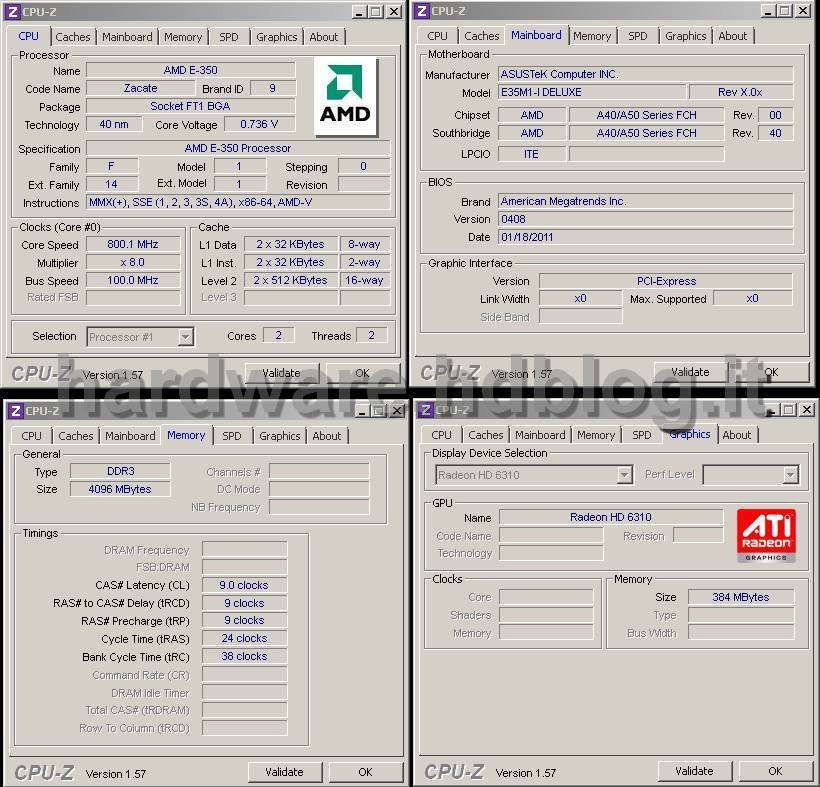Click the LPCIO value 'ITE'
This screenshot has height=787, width=820.
point(531,154)
